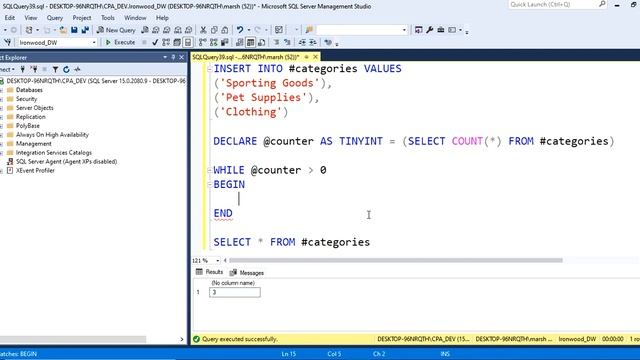Click the Undo arrow icon

tap(240, 30)
